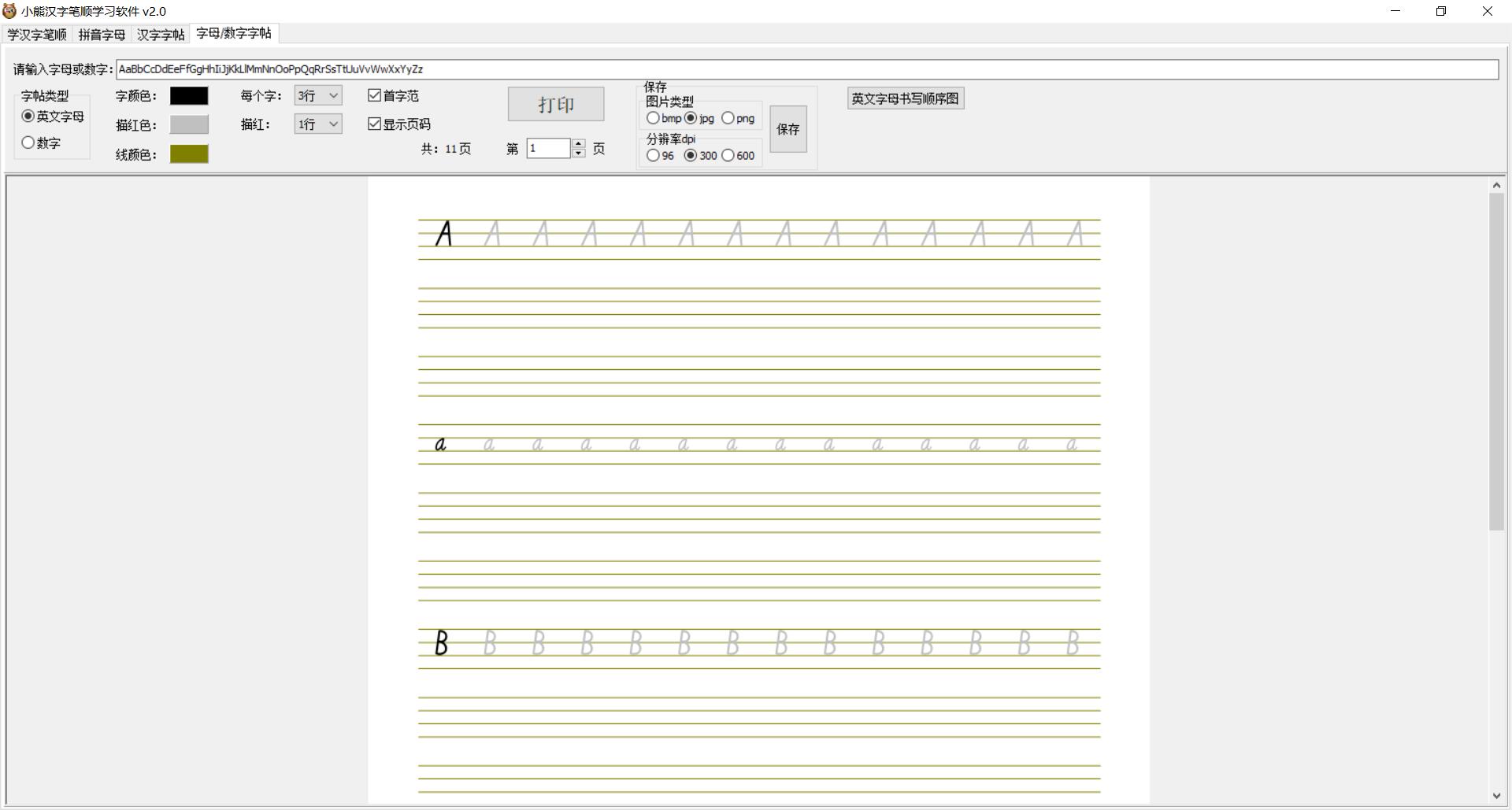Select png image type

tap(728, 118)
